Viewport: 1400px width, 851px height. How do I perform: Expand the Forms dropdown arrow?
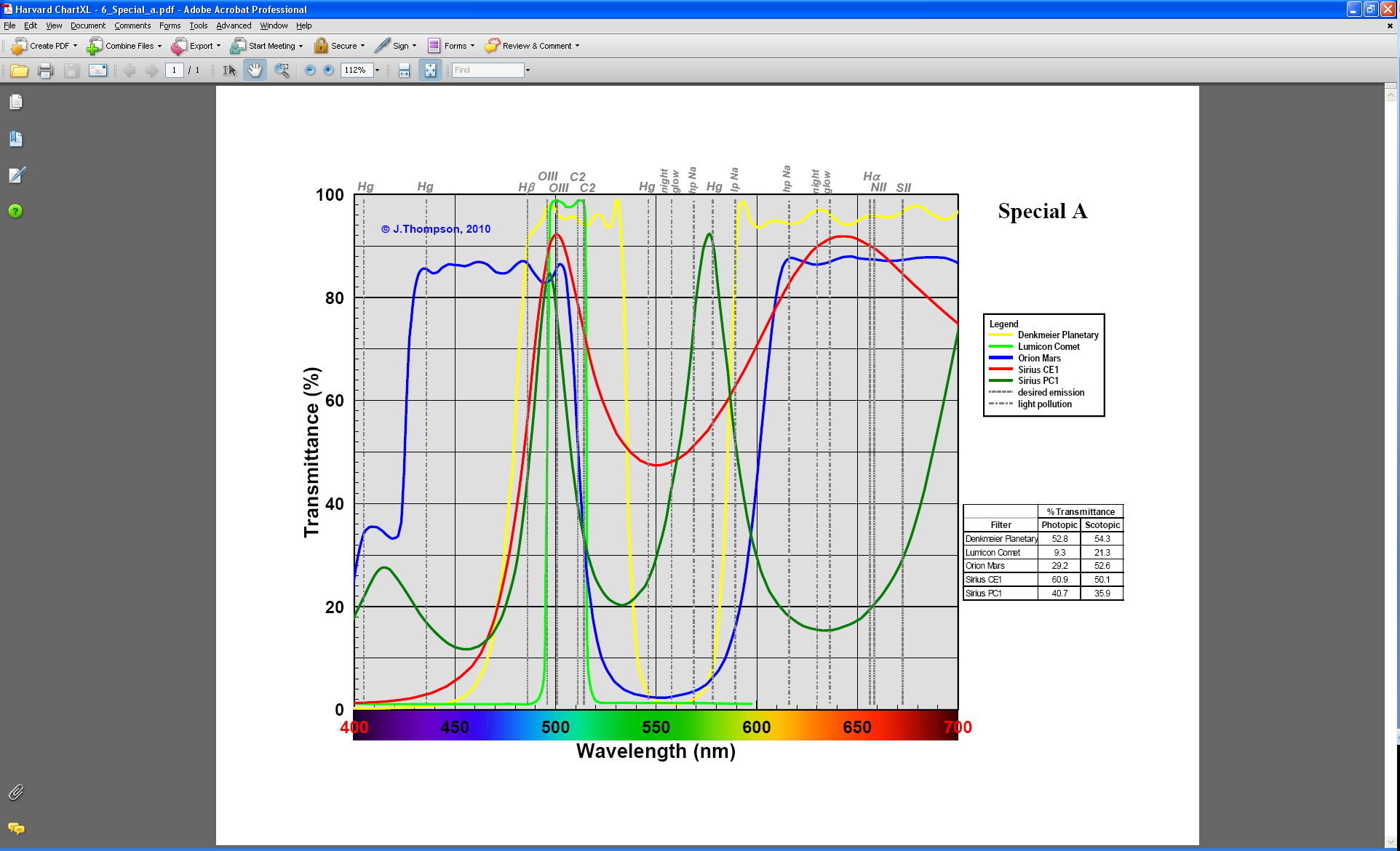click(472, 46)
